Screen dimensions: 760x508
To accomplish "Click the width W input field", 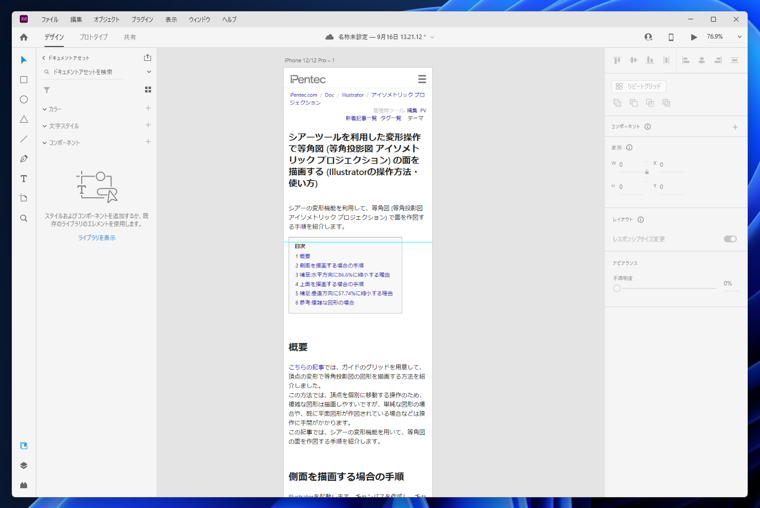I will 631,165.
